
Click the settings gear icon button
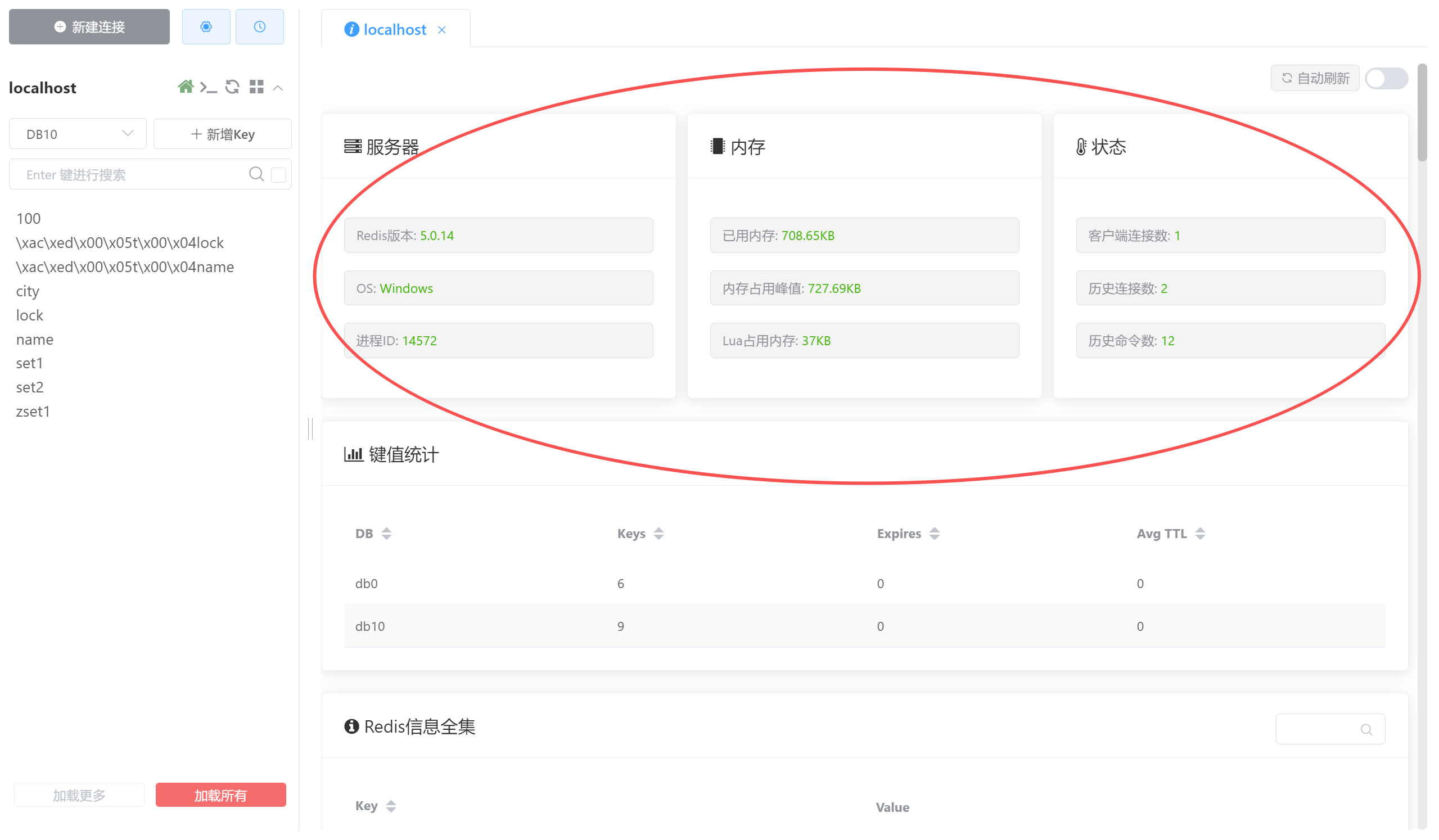(206, 27)
